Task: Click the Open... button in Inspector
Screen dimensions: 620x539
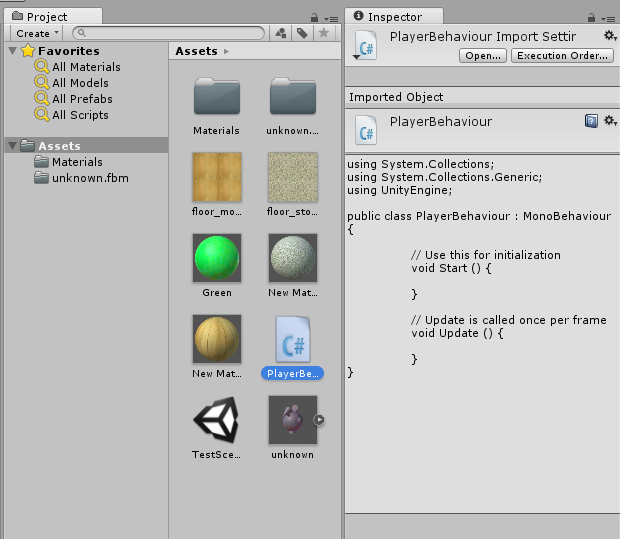Action: tap(483, 55)
